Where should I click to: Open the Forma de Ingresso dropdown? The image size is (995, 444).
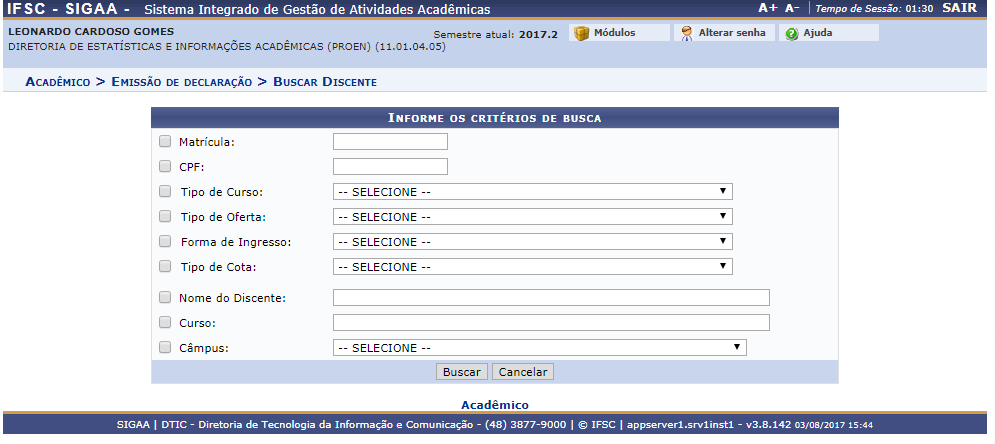(x=532, y=242)
